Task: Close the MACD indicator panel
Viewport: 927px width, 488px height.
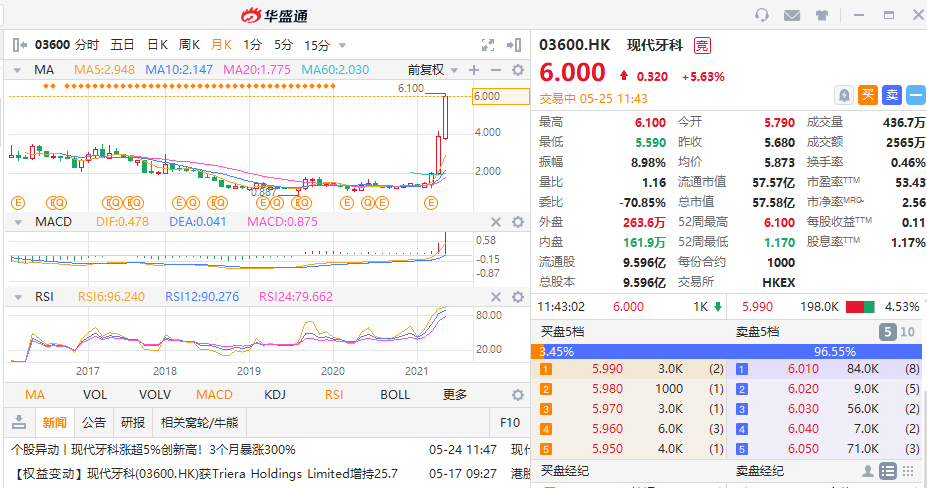Action: click(x=496, y=222)
